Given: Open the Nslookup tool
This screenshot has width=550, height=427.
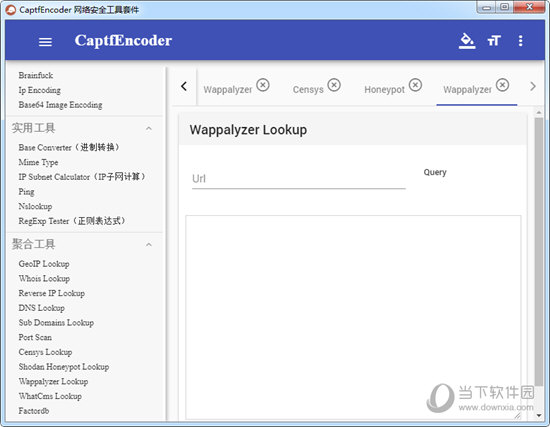Looking at the screenshot, I should tap(35, 206).
